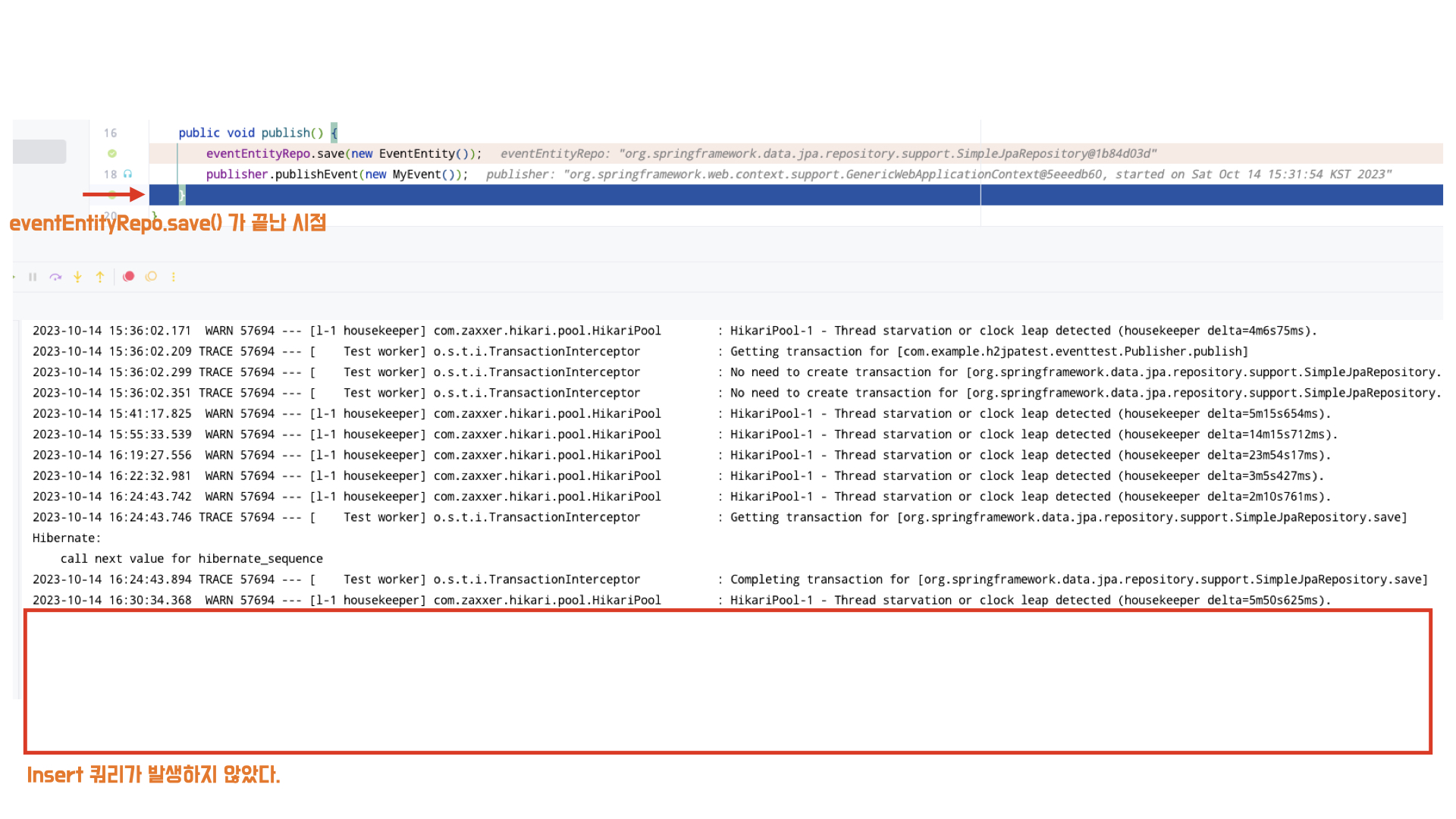Click the Step Over debugger icon
The image size is (1456, 819).
coord(55,277)
